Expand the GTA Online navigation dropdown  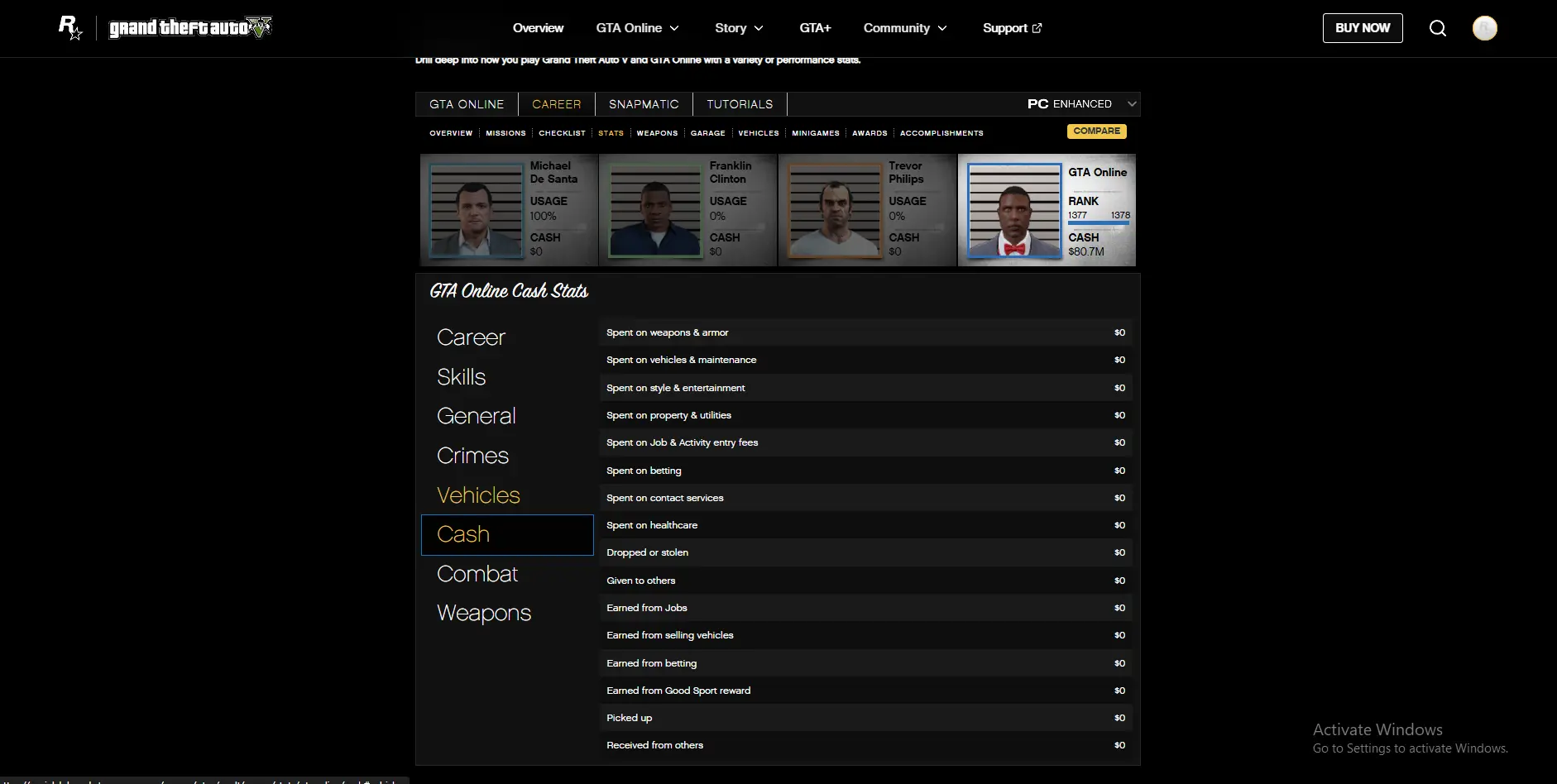point(637,28)
